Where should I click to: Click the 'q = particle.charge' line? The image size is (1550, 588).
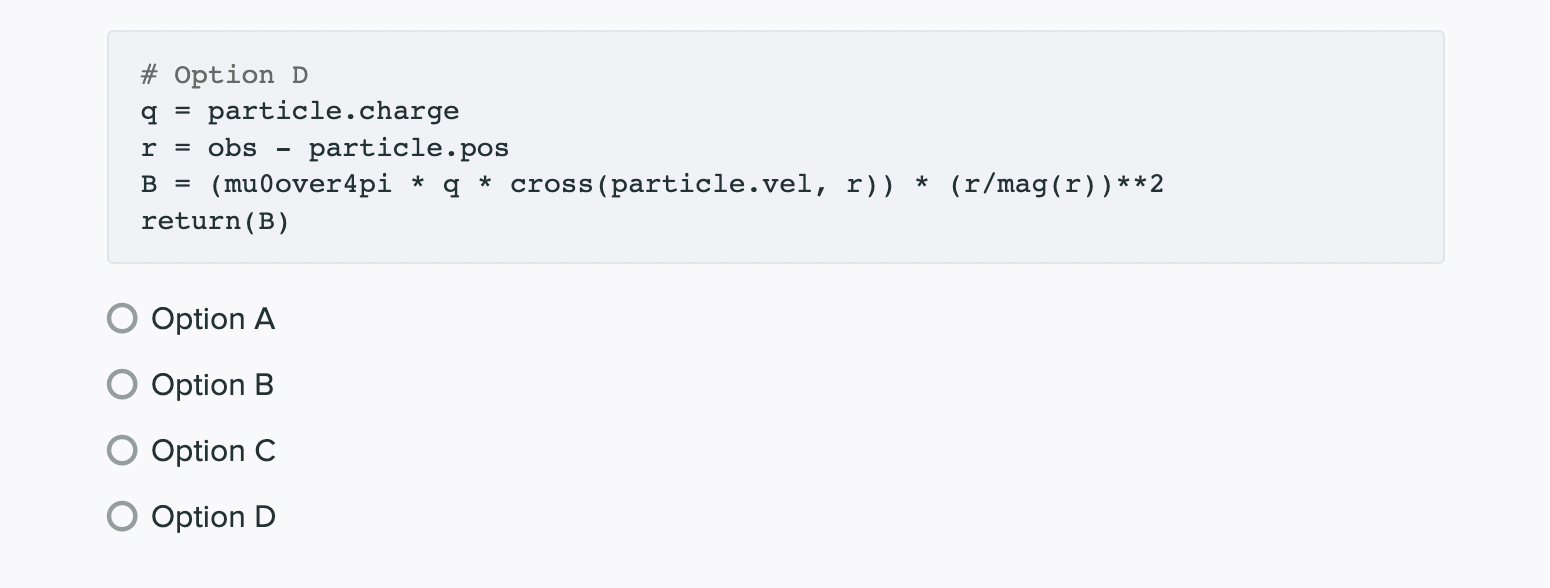tap(300, 110)
